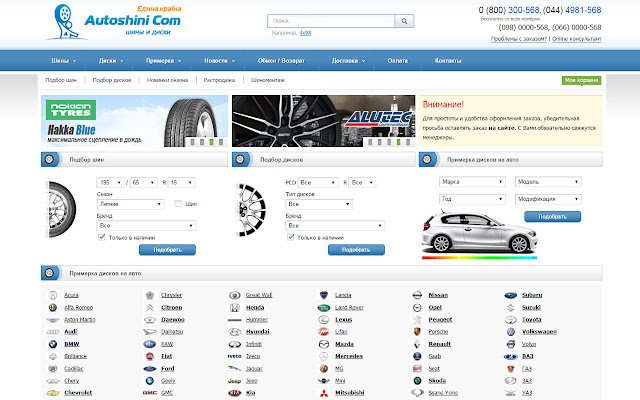Click the Chevrolet bowtie logo icon
This screenshot has height=400, width=640.
click(53, 393)
